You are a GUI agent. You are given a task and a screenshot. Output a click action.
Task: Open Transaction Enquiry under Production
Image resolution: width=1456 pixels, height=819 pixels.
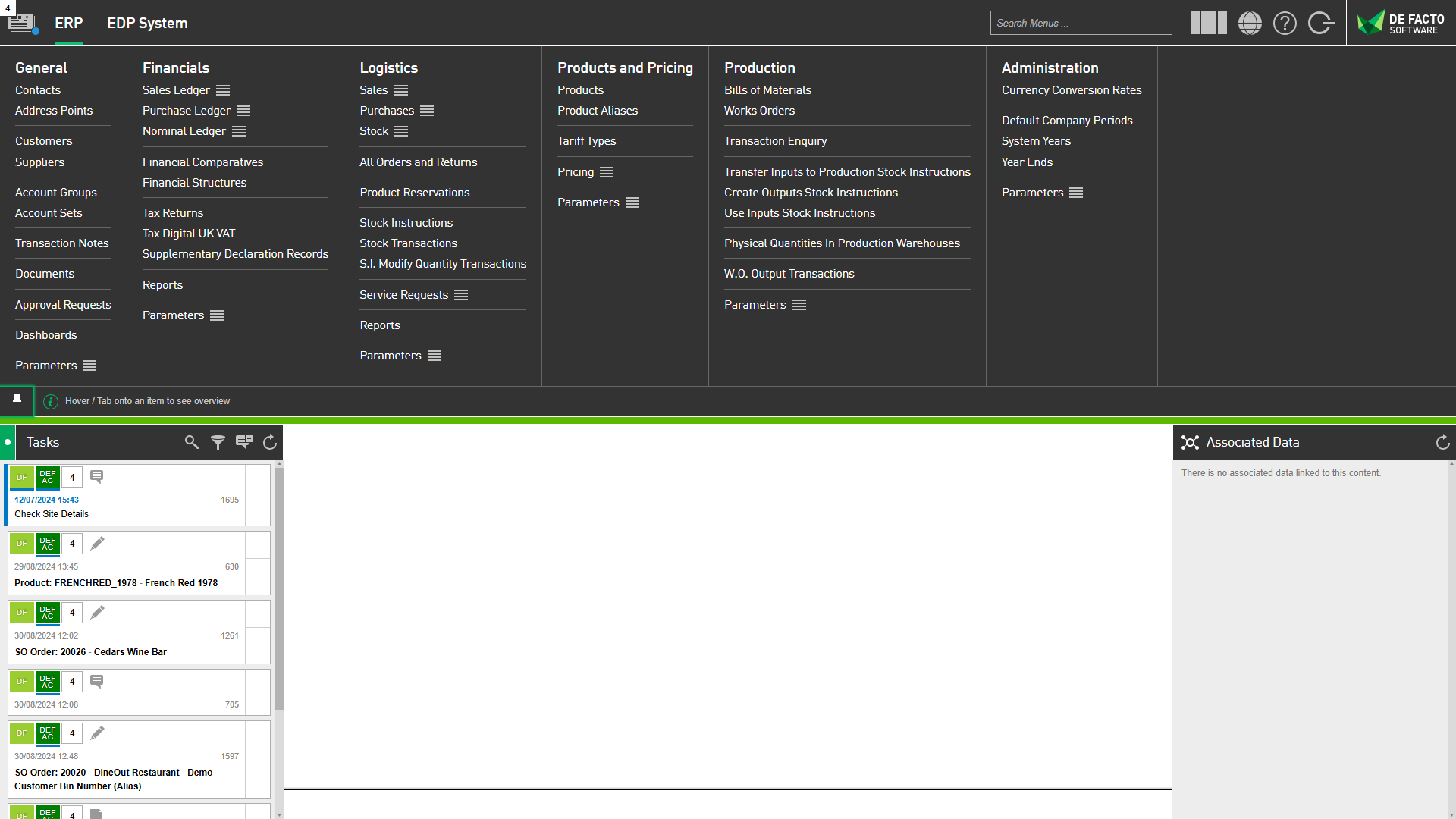[x=775, y=140]
